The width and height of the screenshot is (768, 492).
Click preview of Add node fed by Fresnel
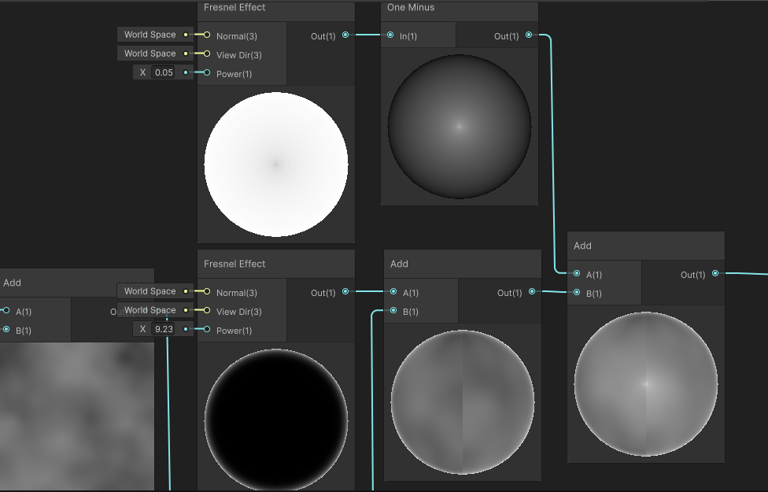(462, 402)
